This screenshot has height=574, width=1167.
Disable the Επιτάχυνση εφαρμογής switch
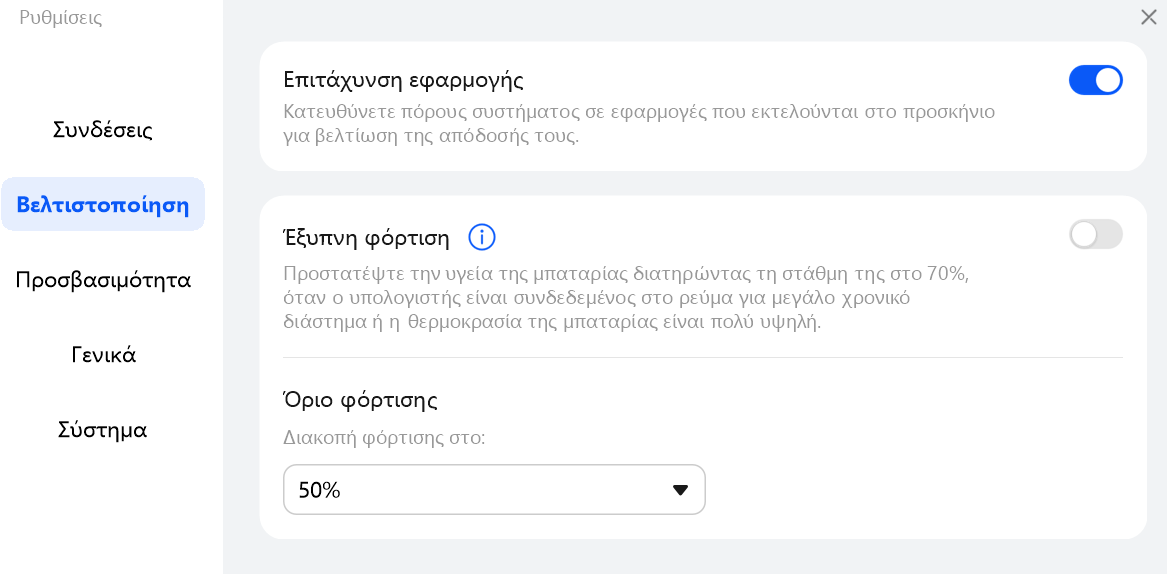pyautogui.click(x=1096, y=80)
